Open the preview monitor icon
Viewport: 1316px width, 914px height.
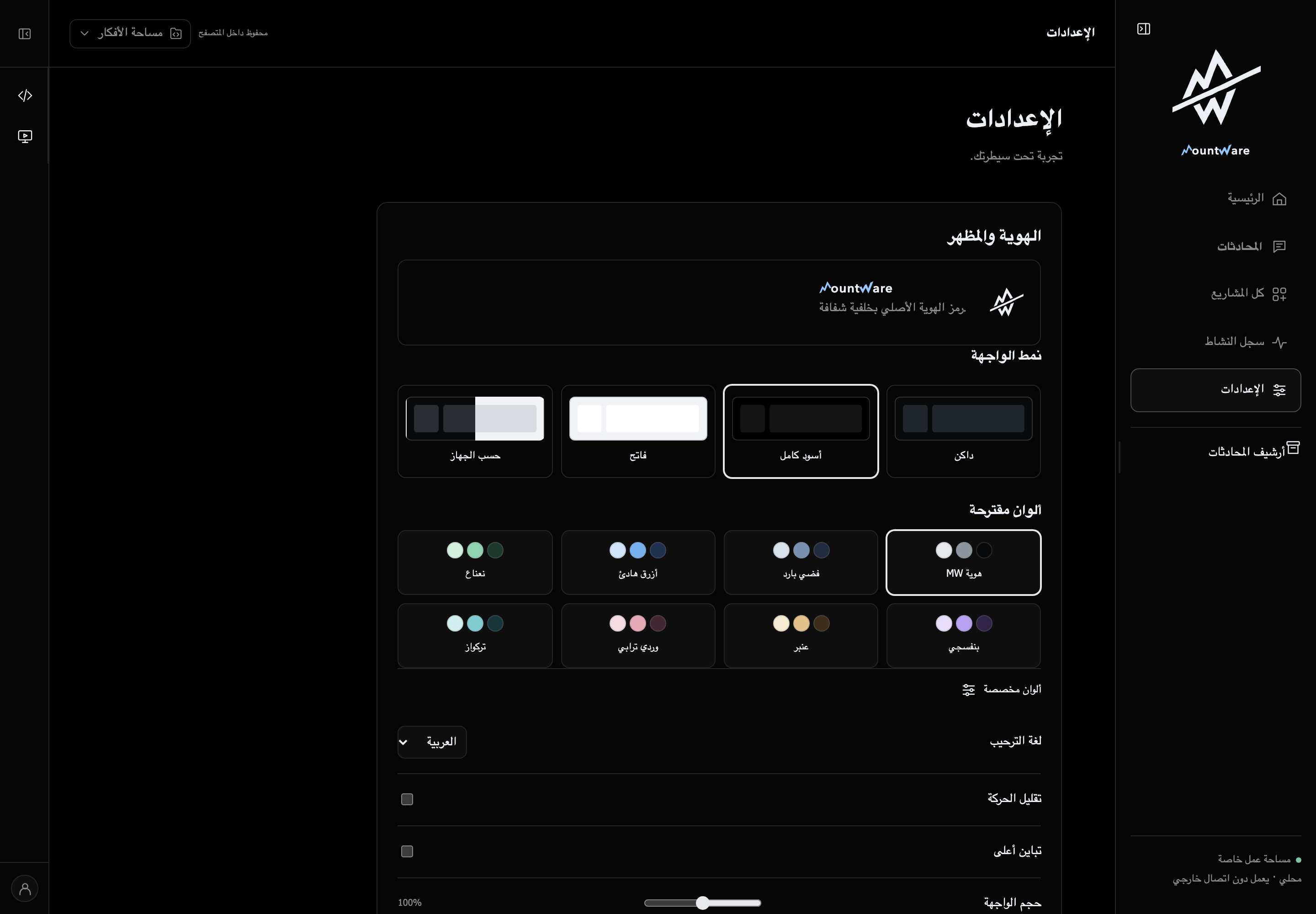(x=25, y=136)
